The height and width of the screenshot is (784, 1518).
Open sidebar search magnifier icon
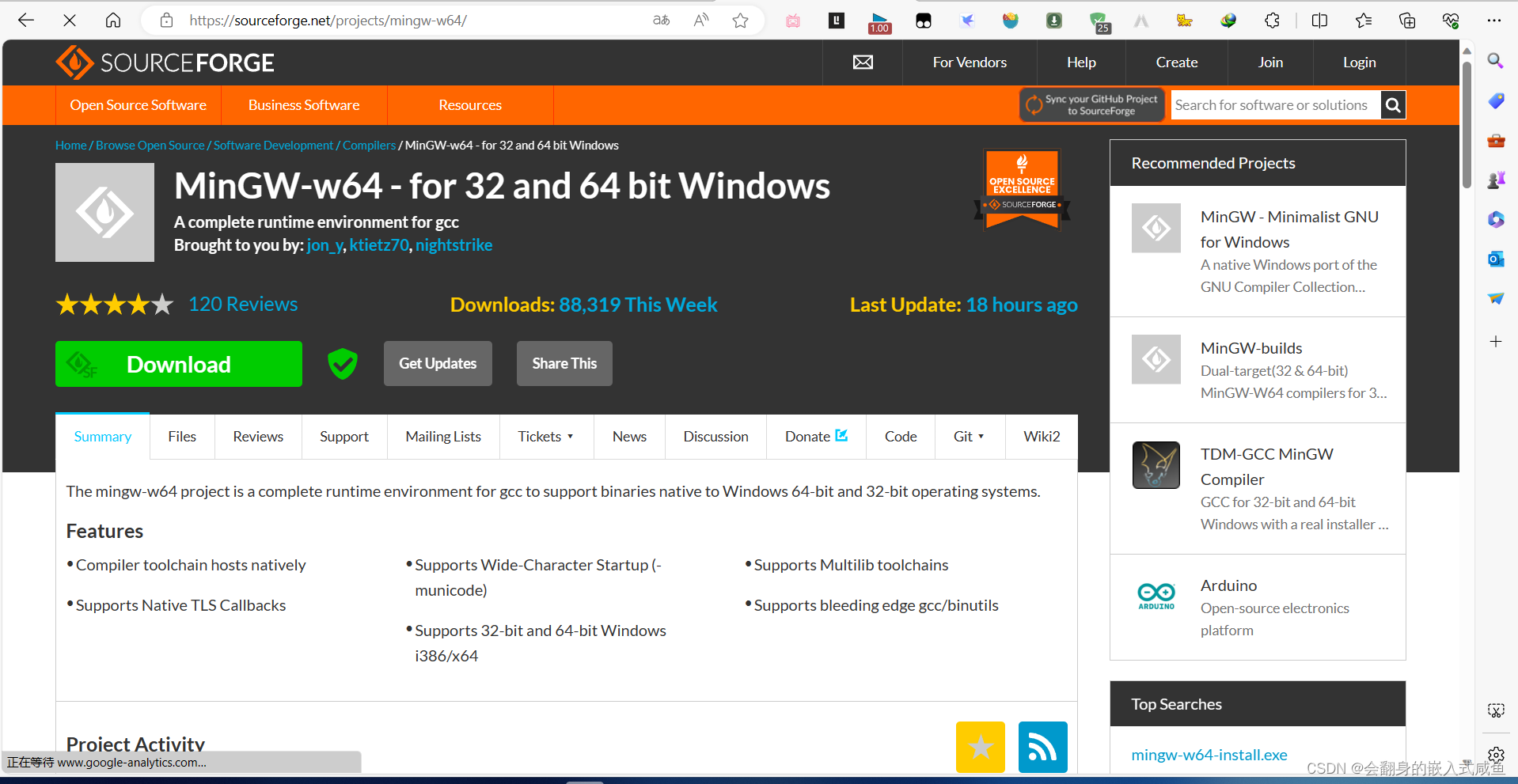(1495, 61)
